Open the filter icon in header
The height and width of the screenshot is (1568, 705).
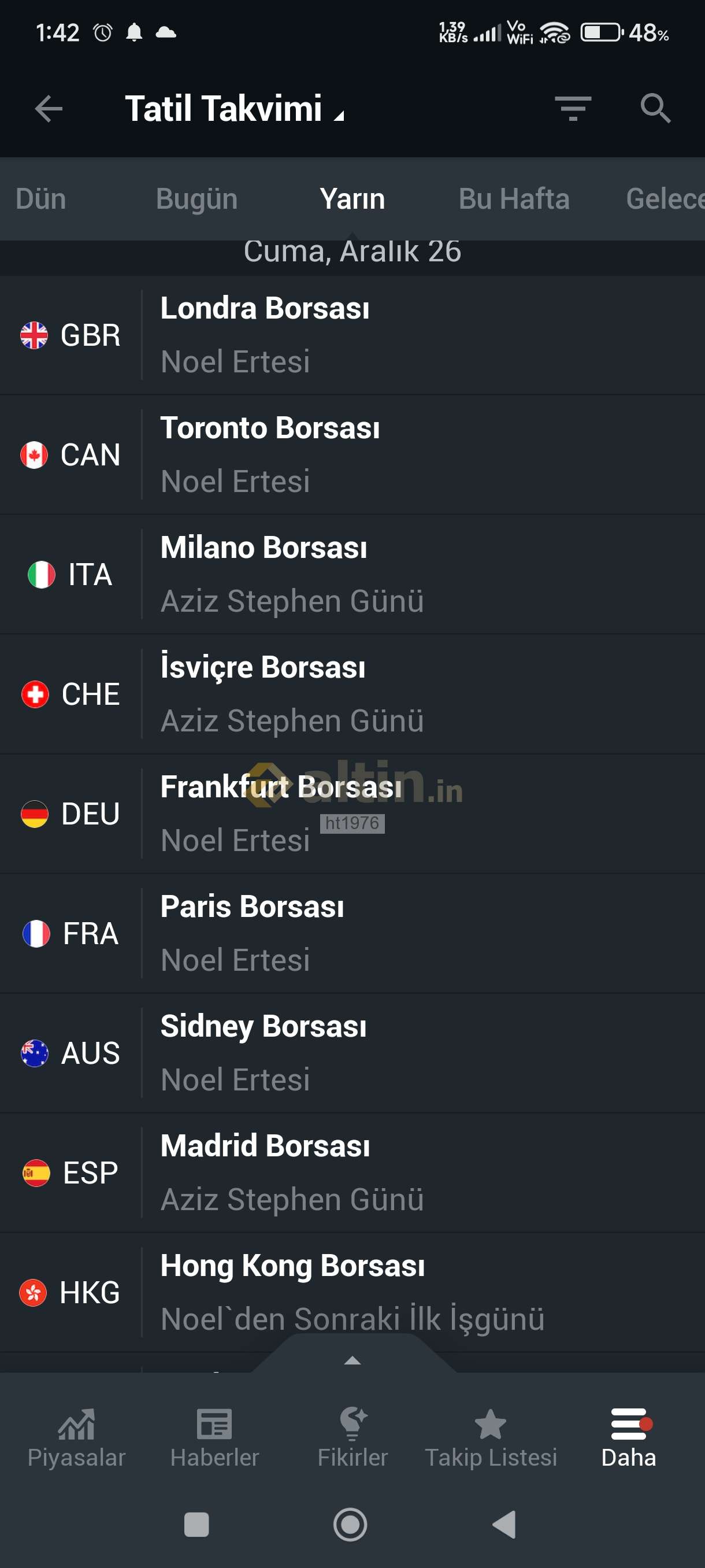click(573, 108)
